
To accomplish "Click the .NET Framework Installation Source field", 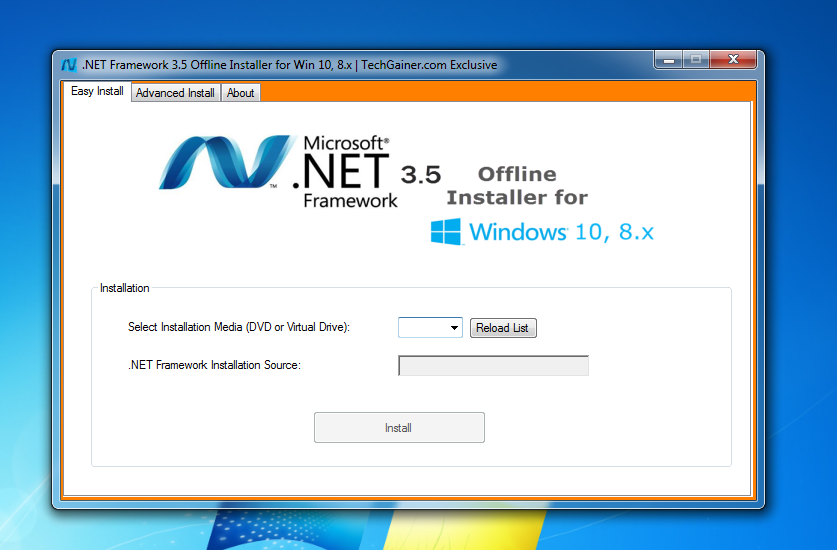I will tap(493, 366).
